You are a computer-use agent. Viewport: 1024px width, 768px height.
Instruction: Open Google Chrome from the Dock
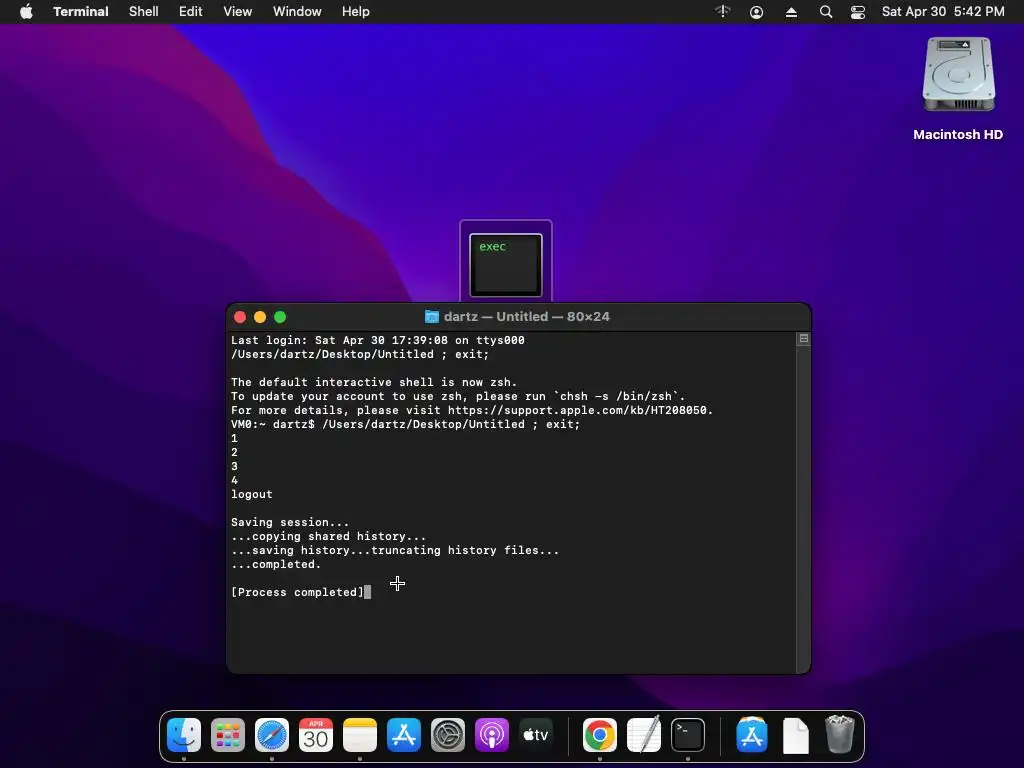coord(600,735)
